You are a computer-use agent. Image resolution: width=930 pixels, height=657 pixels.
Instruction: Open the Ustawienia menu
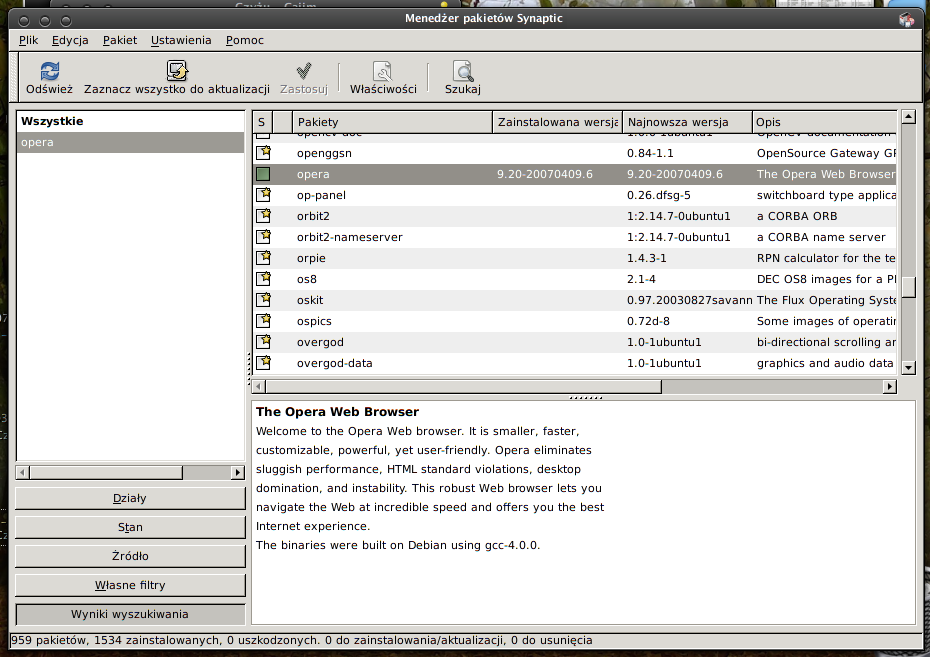coord(181,40)
